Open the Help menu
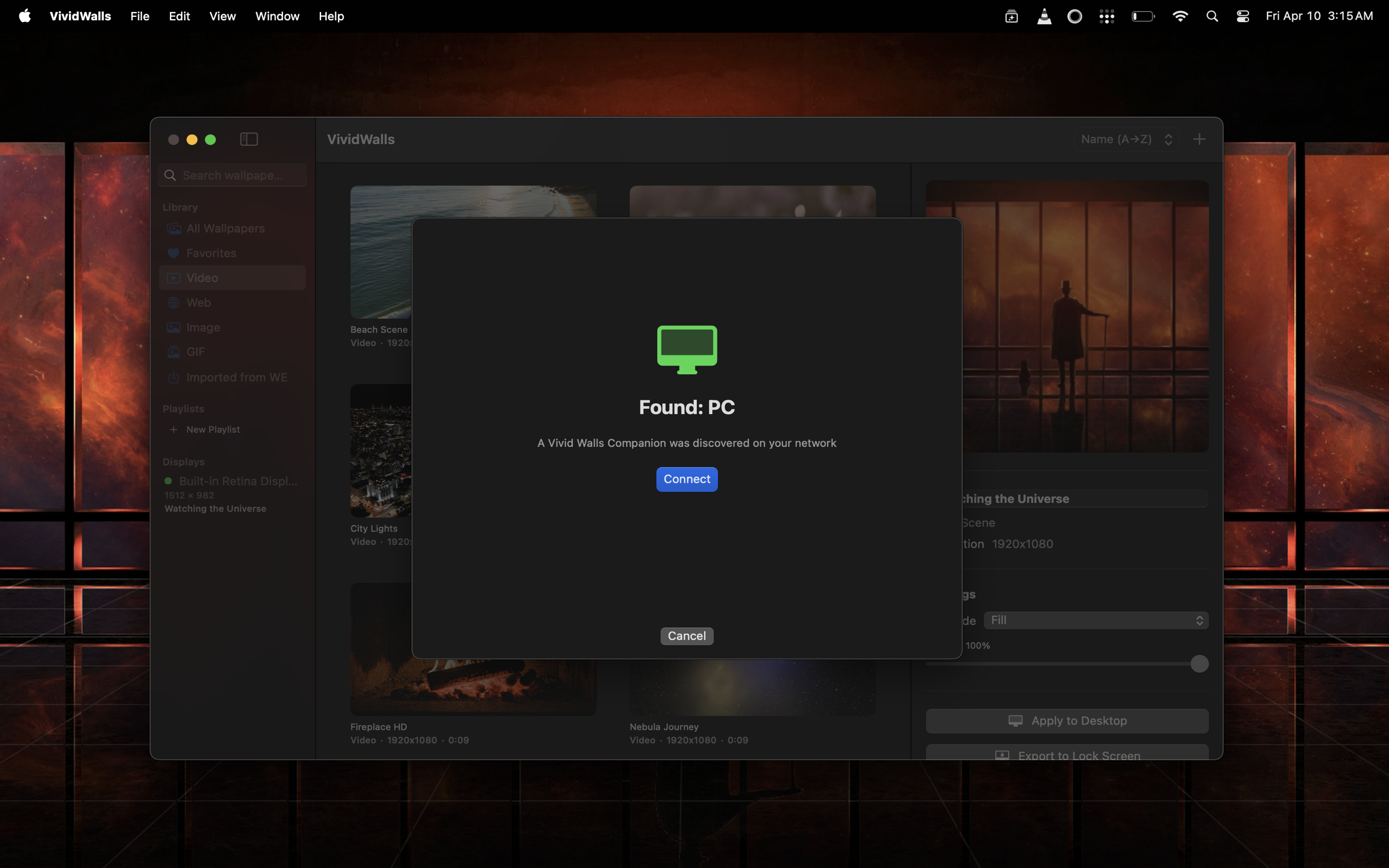 click(331, 16)
